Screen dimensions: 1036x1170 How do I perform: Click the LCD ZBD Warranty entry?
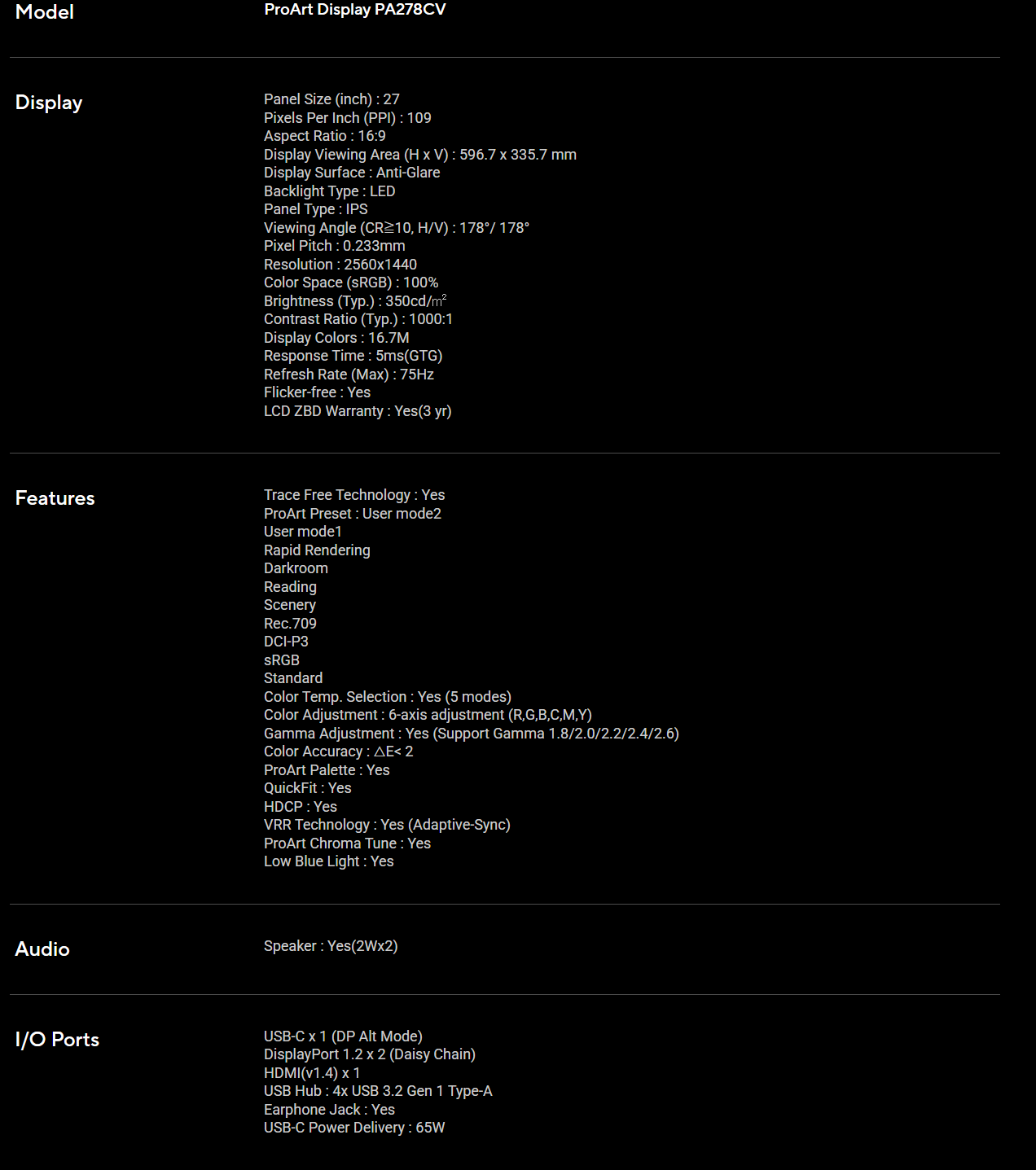click(358, 411)
